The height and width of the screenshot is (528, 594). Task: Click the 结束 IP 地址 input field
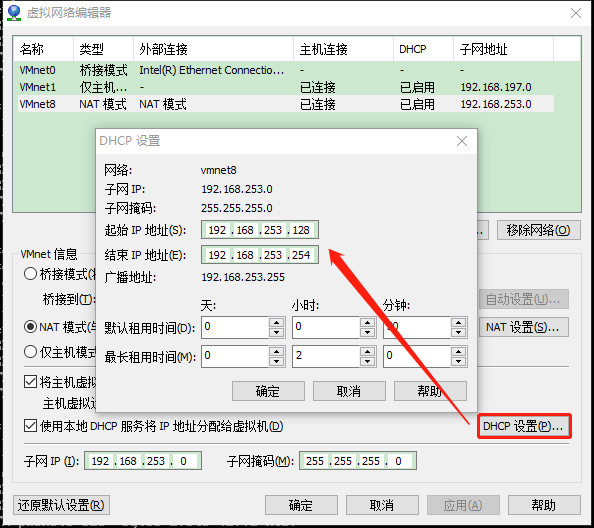click(260, 255)
